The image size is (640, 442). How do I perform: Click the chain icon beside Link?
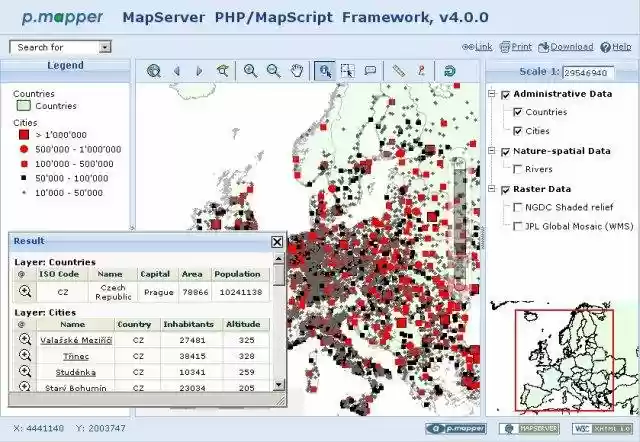click(x=468, y=47)
